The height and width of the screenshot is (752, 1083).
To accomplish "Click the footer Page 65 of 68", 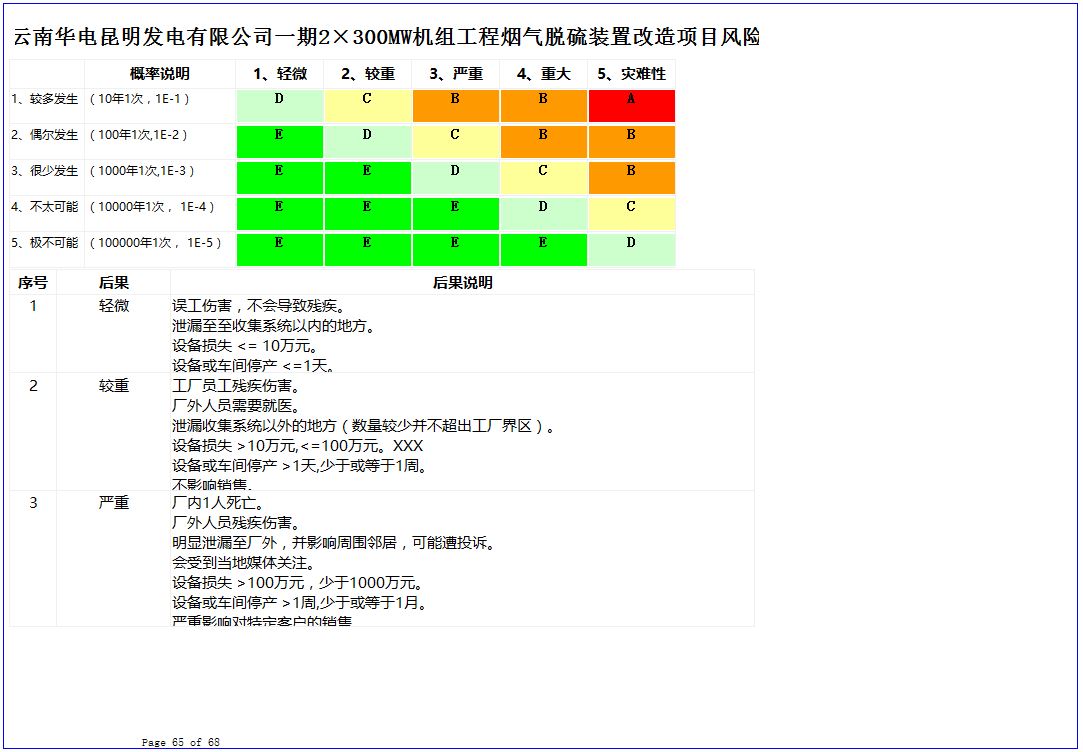I will point(181,742).
